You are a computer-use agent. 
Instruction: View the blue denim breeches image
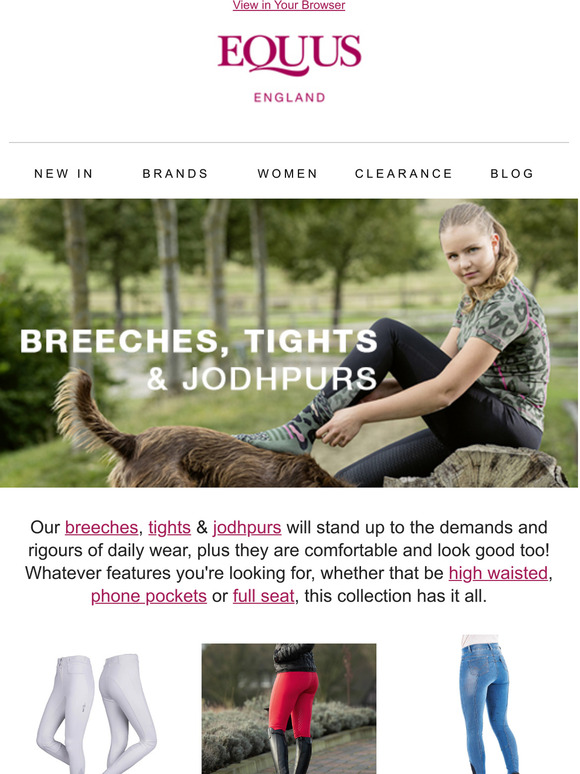pyautogui.click(x=485, y=704)
